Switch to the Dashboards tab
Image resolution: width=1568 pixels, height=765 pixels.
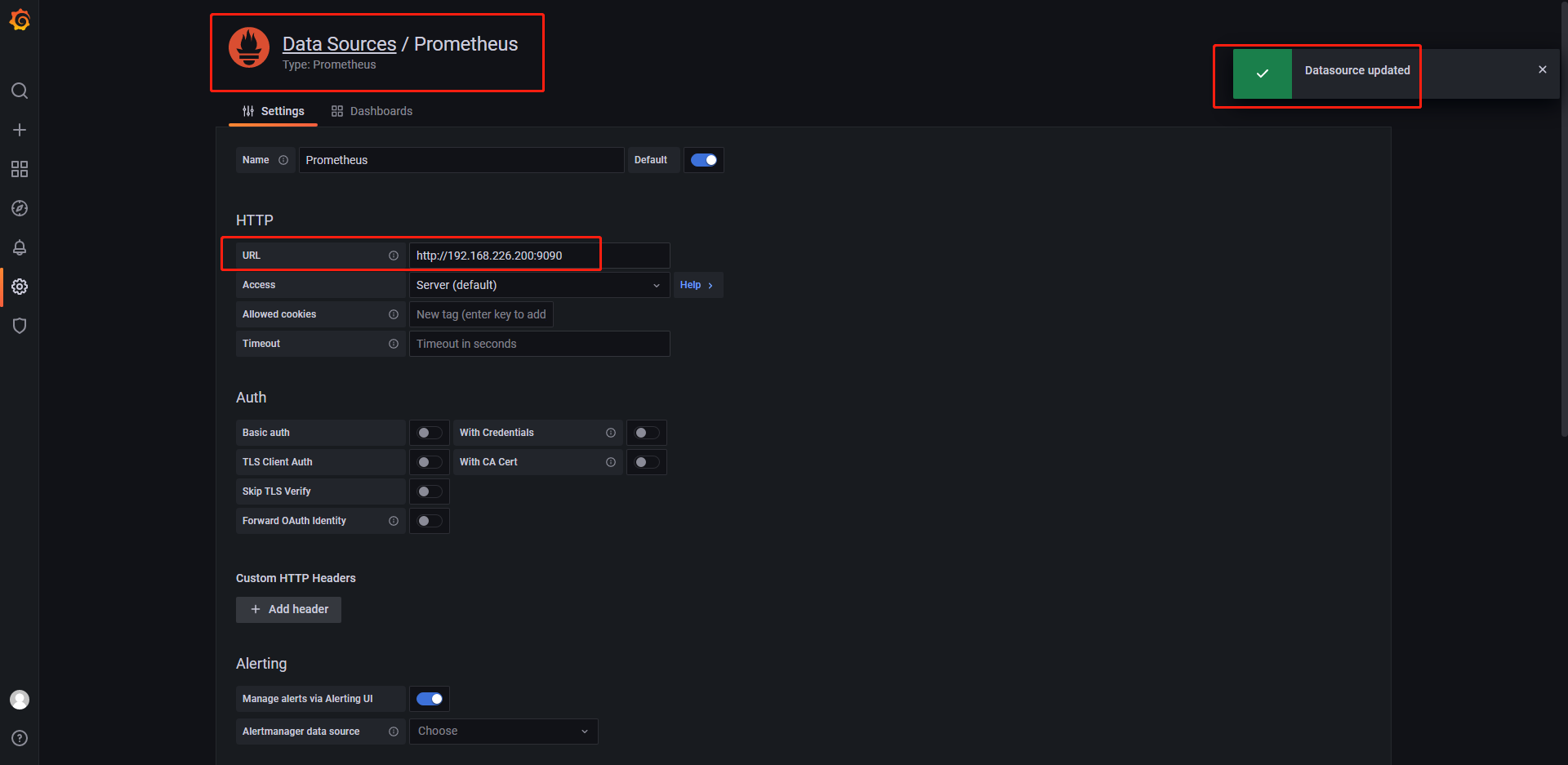372,111
